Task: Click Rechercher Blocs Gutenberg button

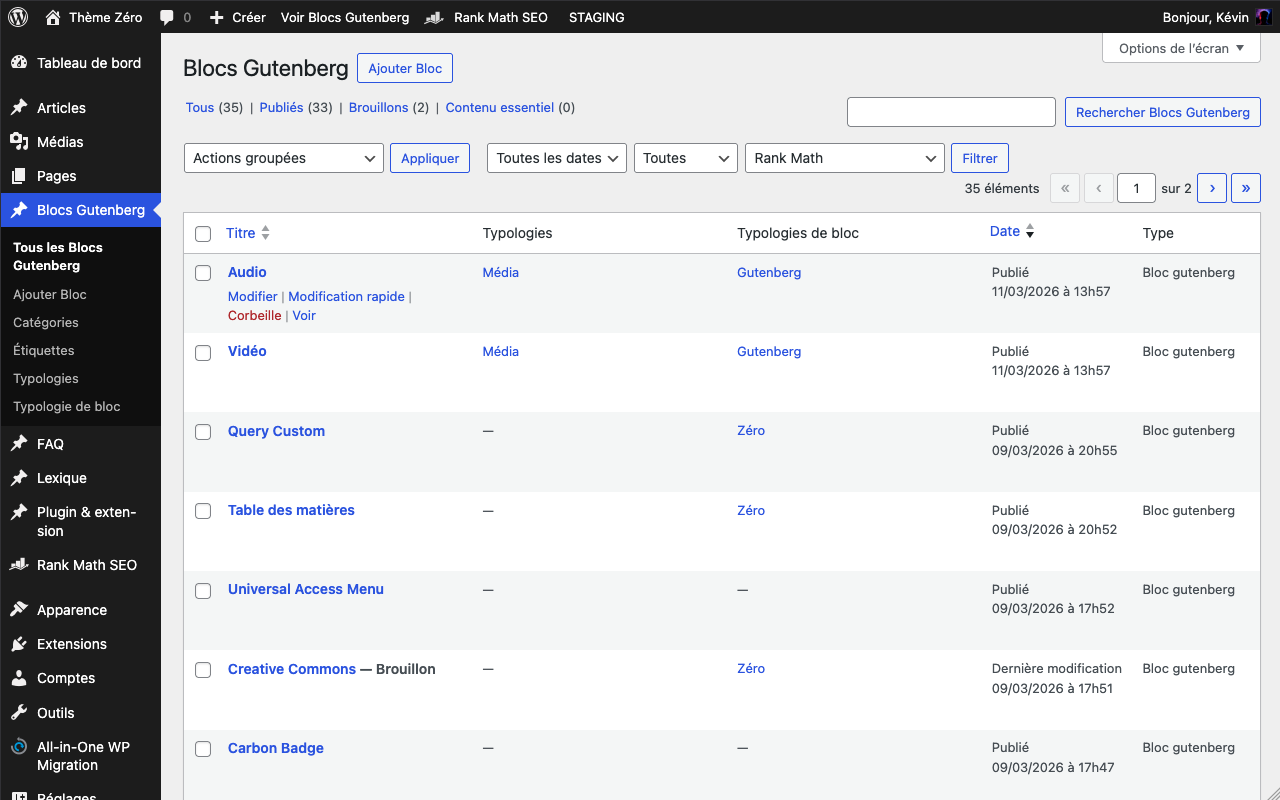Action: [1163, 112]
